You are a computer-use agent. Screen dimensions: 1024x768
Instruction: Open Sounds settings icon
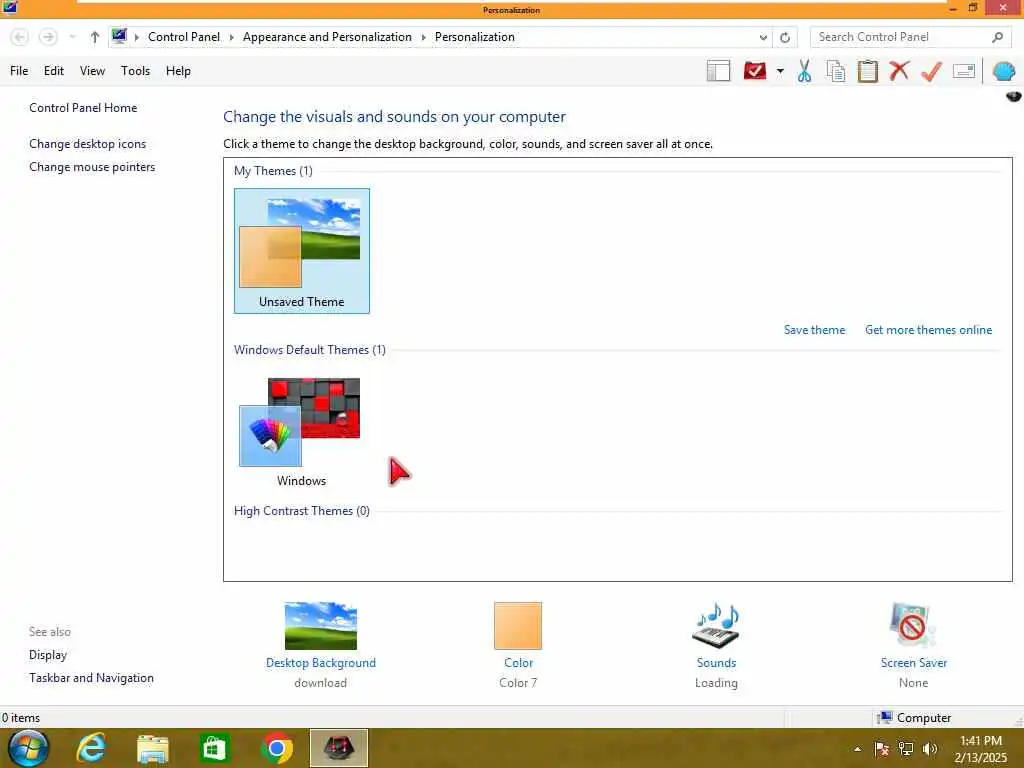[716, 626]
